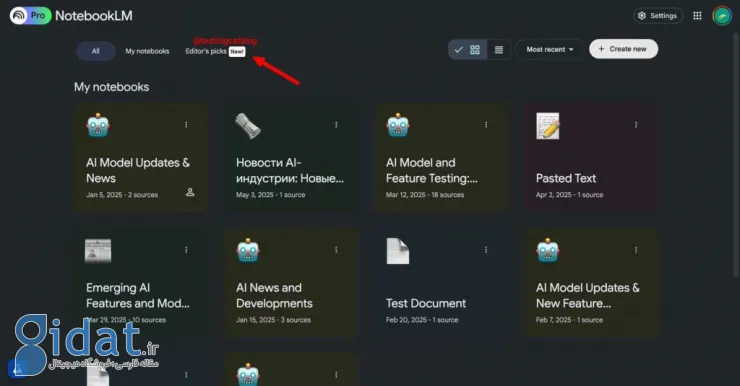Click the My notebooks section heading
740x386 pixels.
(x=111, y=87)
